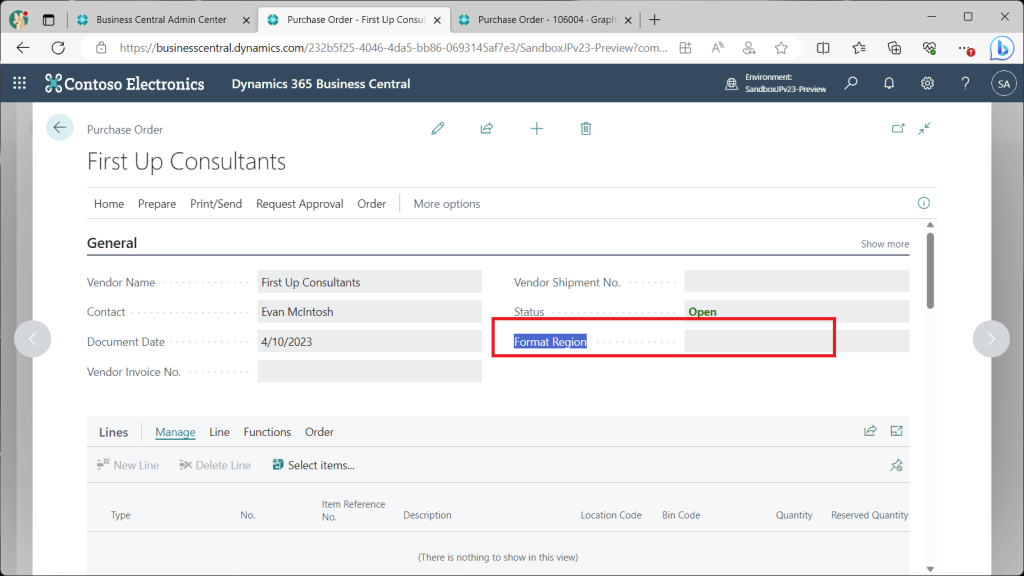Viewport: 1024px width, 576px height.
Task: Toggle the FactBox info pane icon
Action: pos(923,203)
